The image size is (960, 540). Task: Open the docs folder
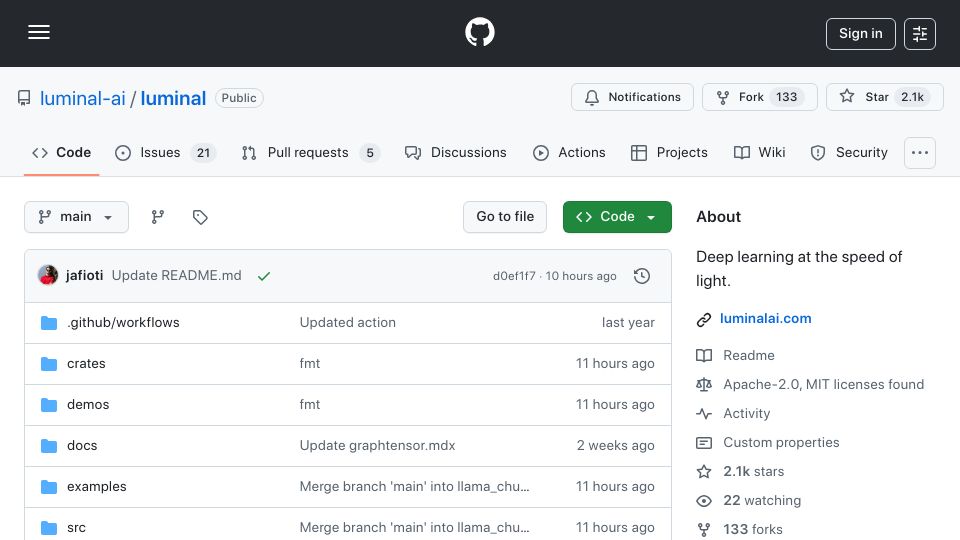(82, 446)
